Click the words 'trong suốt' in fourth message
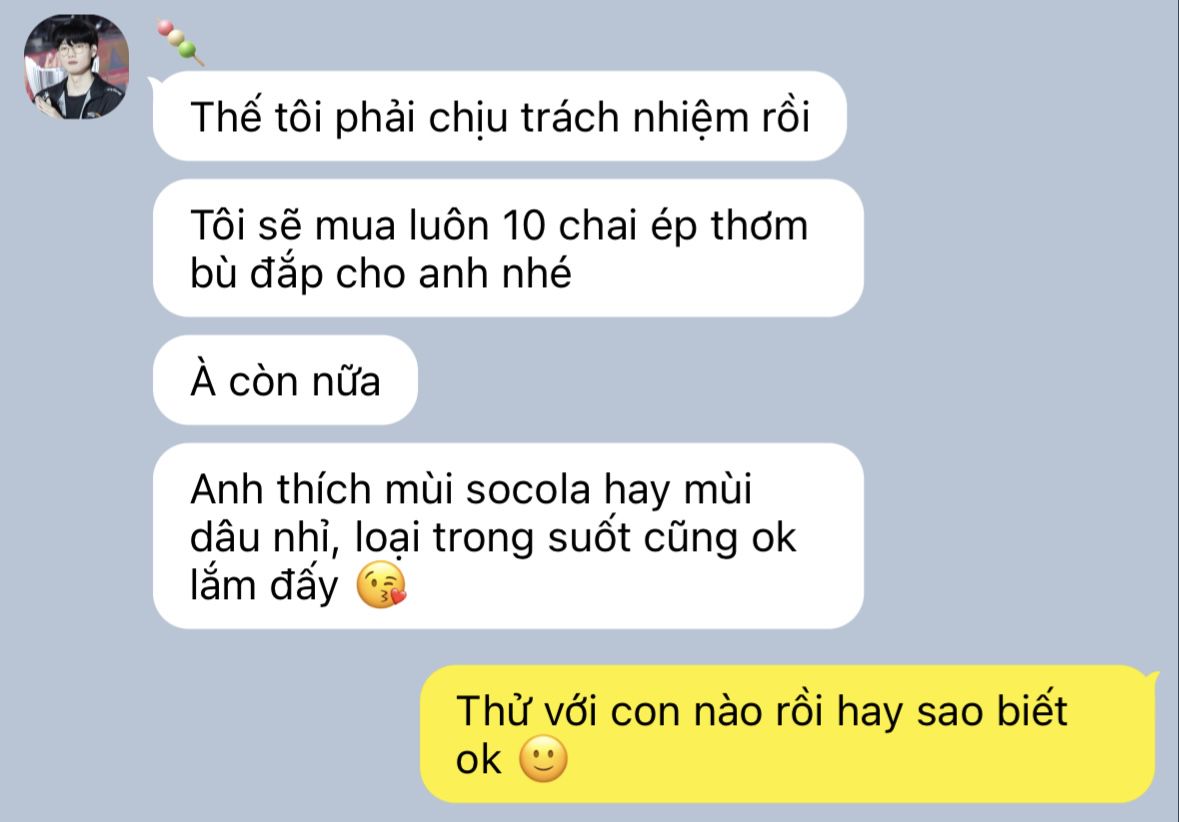This screenshot has width=1179, height=822. (520, 538)
